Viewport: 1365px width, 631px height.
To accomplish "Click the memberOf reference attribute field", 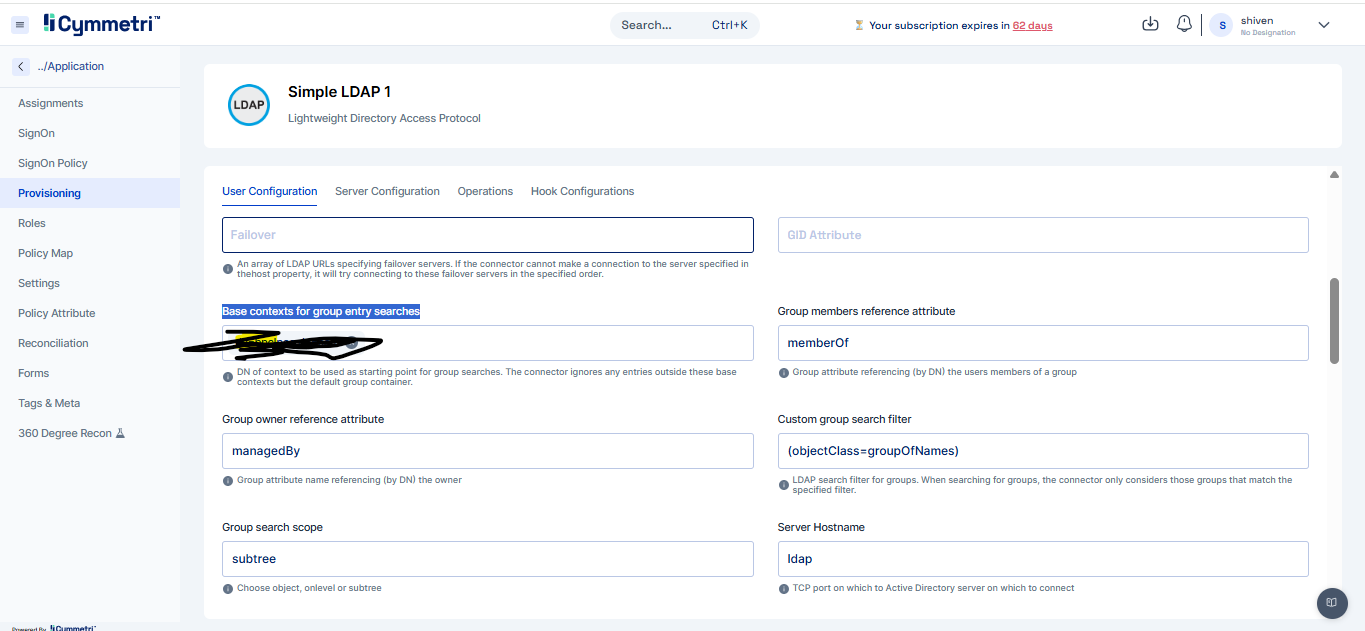I will 1043,343.
